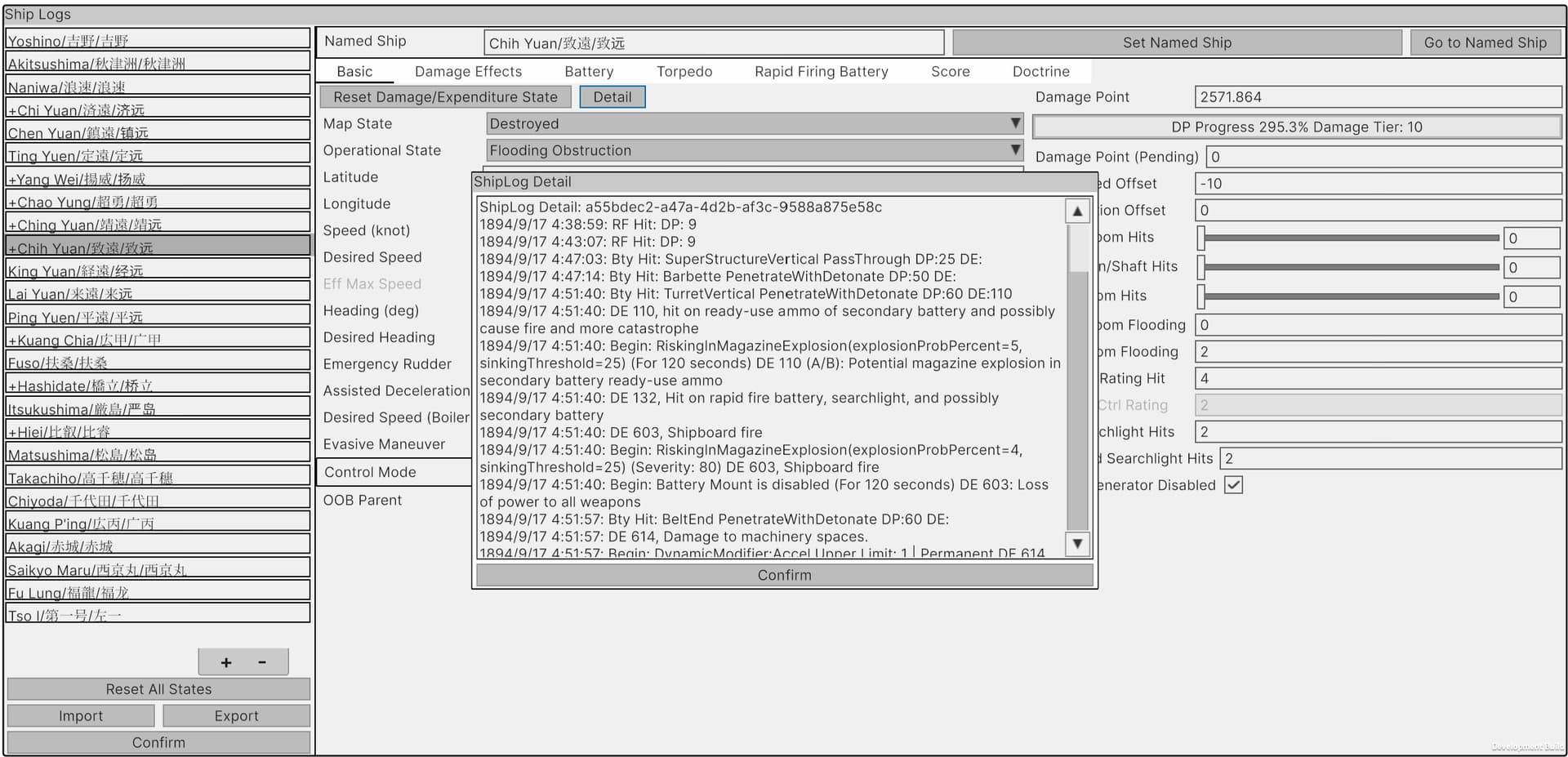The width and height of the screenshot is (1568, 757).
Task: Click the Damage Point input field
Action: coord(1377,97)
